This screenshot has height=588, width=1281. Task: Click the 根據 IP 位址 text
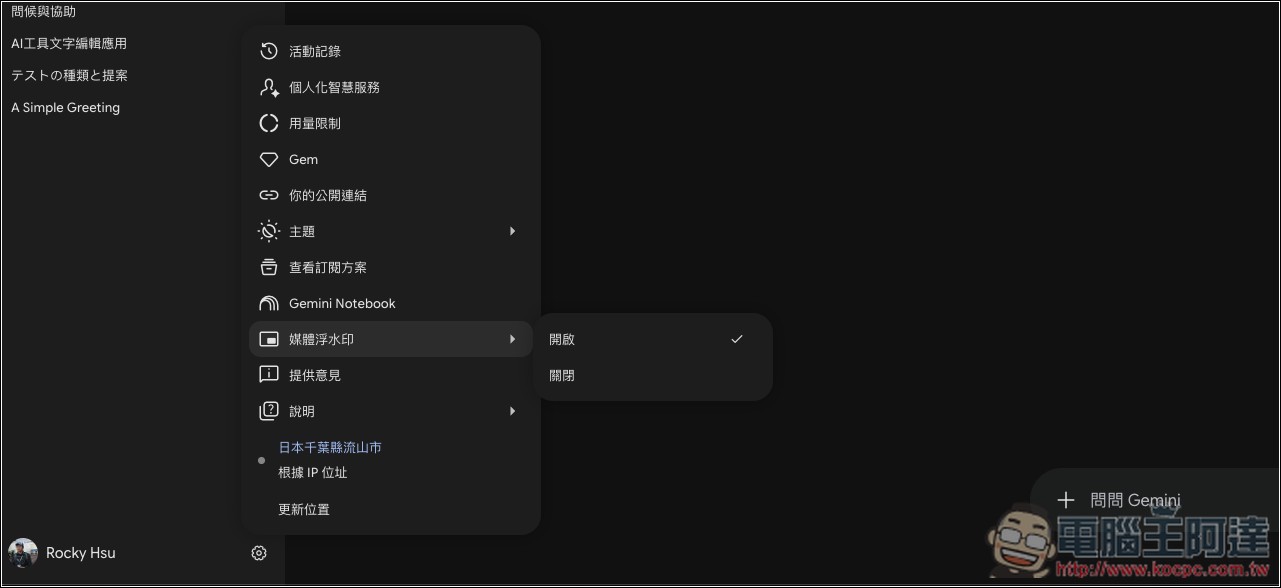coord(313,472)
